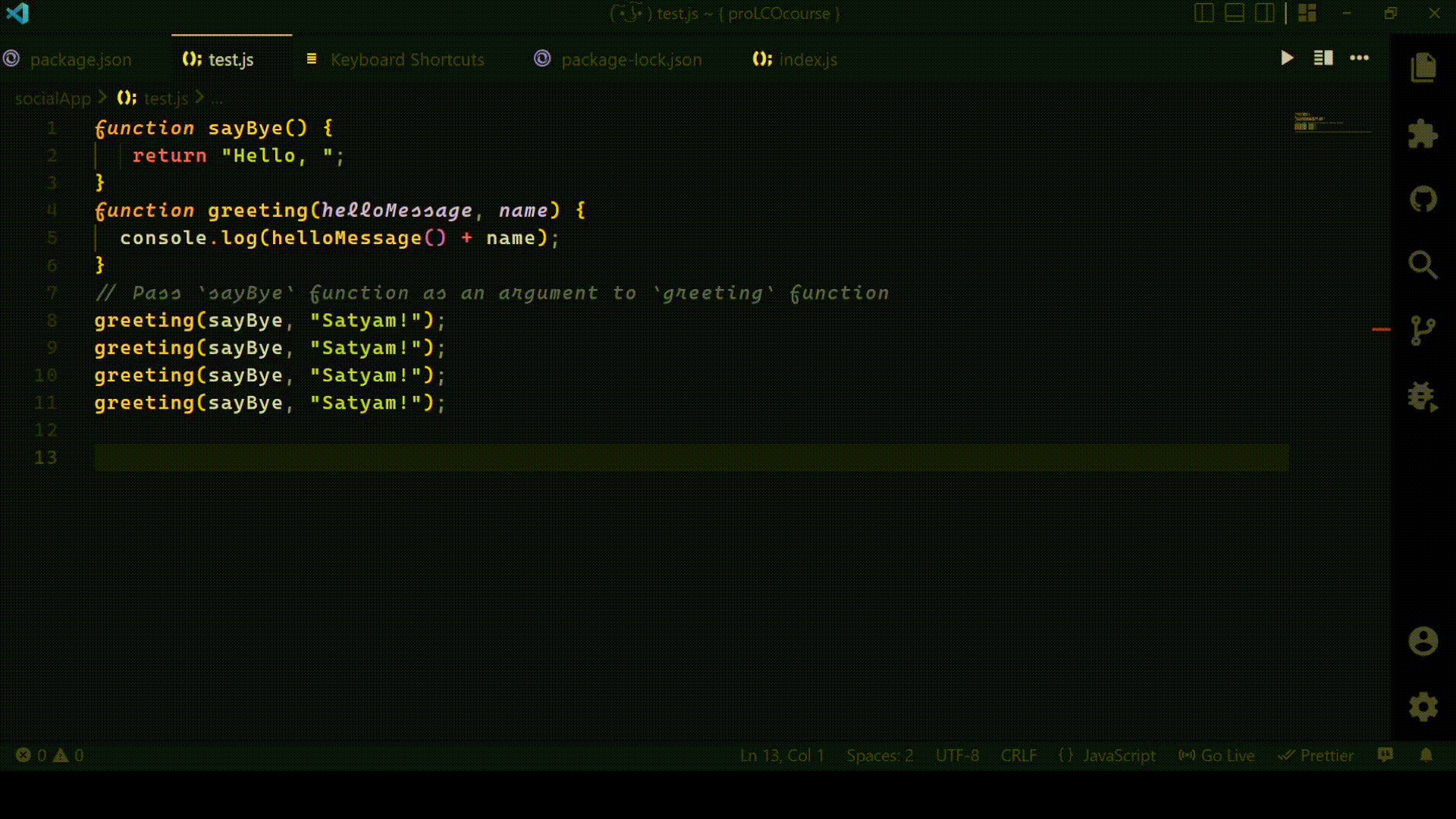1456x819 pixels.
Task: Switch to the package-lock.json tab
Action: pyautogui.click(x=631, y=59)
